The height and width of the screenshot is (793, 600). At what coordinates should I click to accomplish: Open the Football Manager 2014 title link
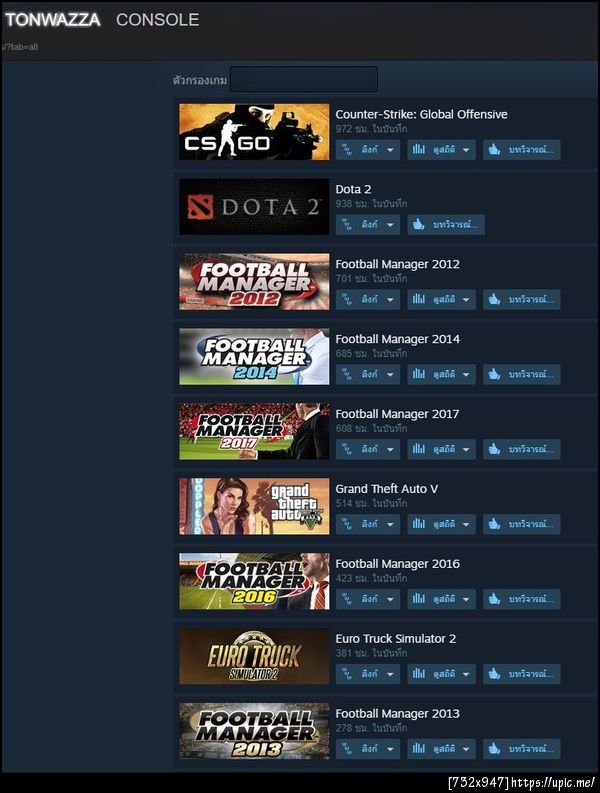(398, 339)
